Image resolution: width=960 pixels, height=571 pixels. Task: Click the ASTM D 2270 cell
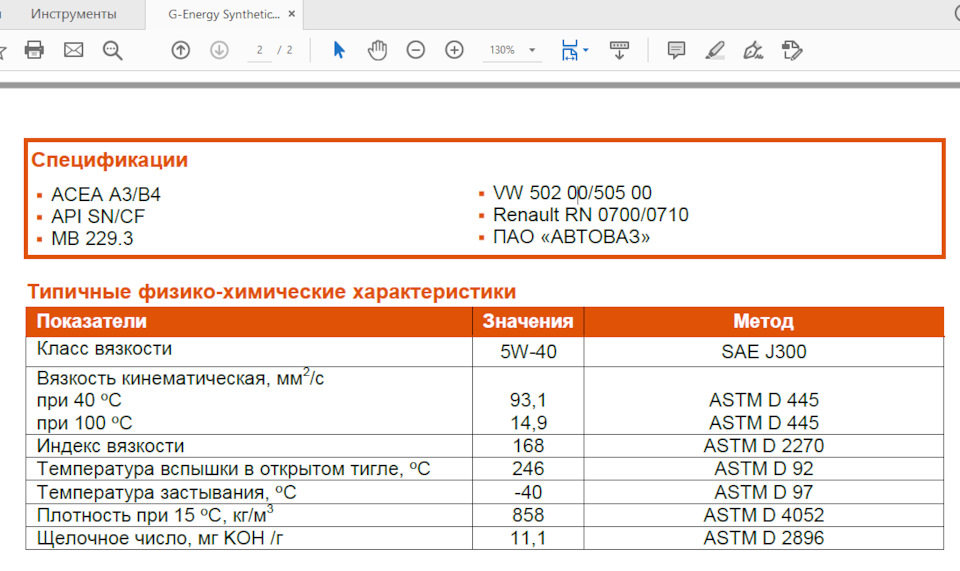(x=763, y=446)
